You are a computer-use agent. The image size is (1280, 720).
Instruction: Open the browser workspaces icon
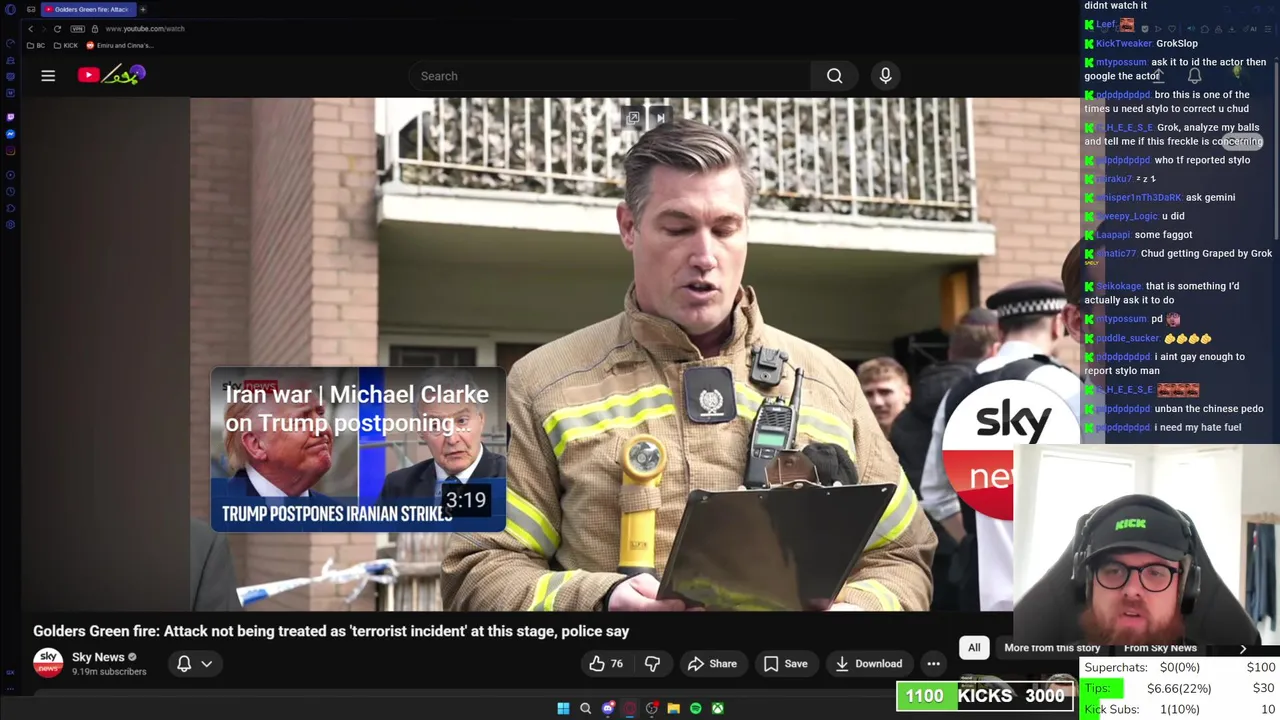tap(31, 9)
